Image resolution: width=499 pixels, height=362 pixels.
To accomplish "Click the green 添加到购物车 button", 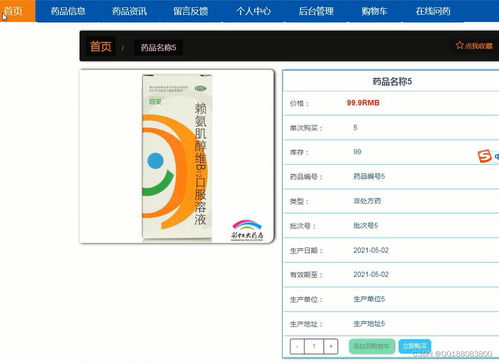I will 372,346.
